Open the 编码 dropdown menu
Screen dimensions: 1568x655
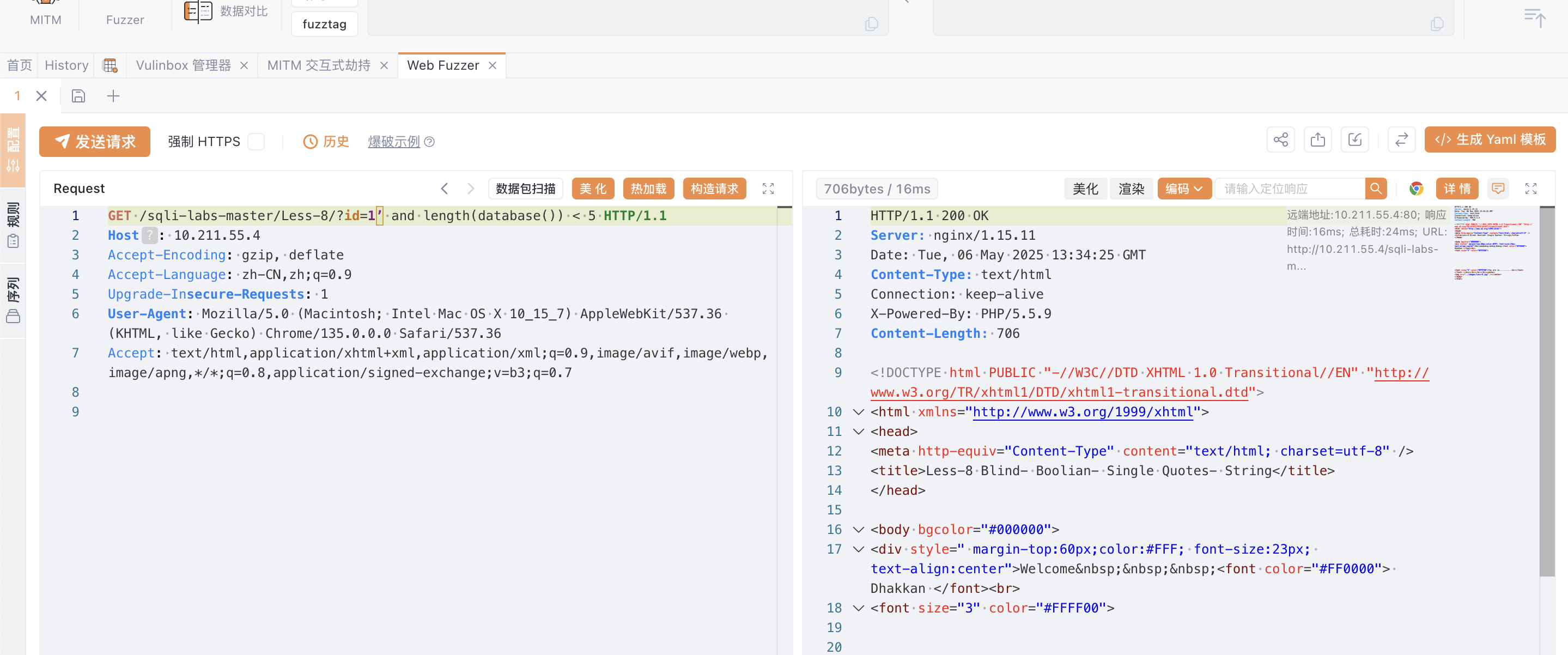(x=1183, y=189)
